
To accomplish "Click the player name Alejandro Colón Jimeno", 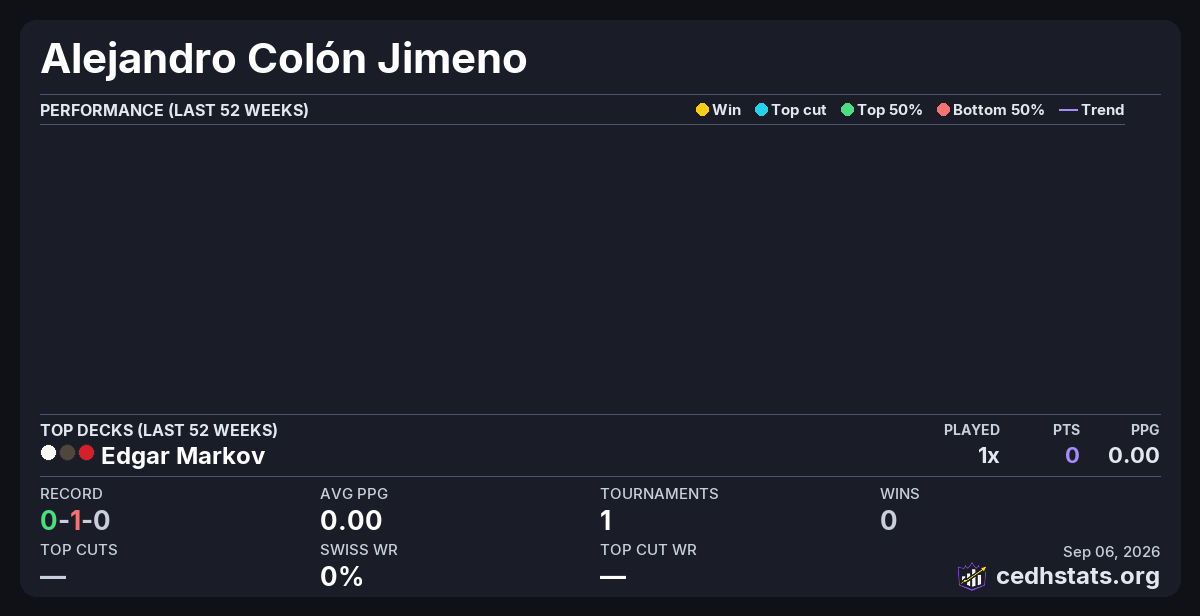I will coord(283,58).
